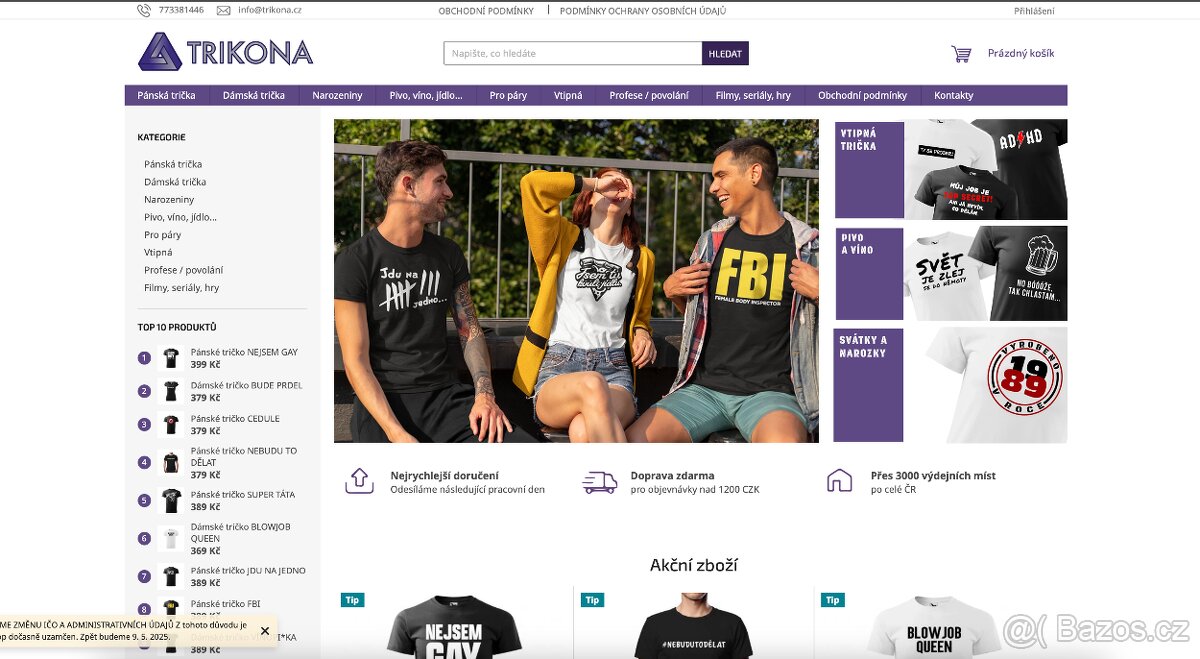Screen dimensions: 1200x659
Task: Open Pánské tričko SUPER TÁTA product
Action: 243,494
